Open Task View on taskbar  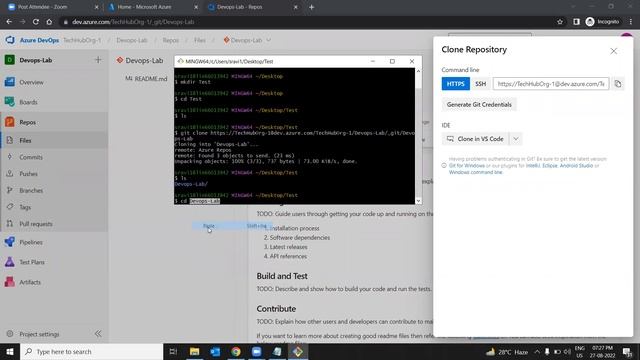point(173,351)
